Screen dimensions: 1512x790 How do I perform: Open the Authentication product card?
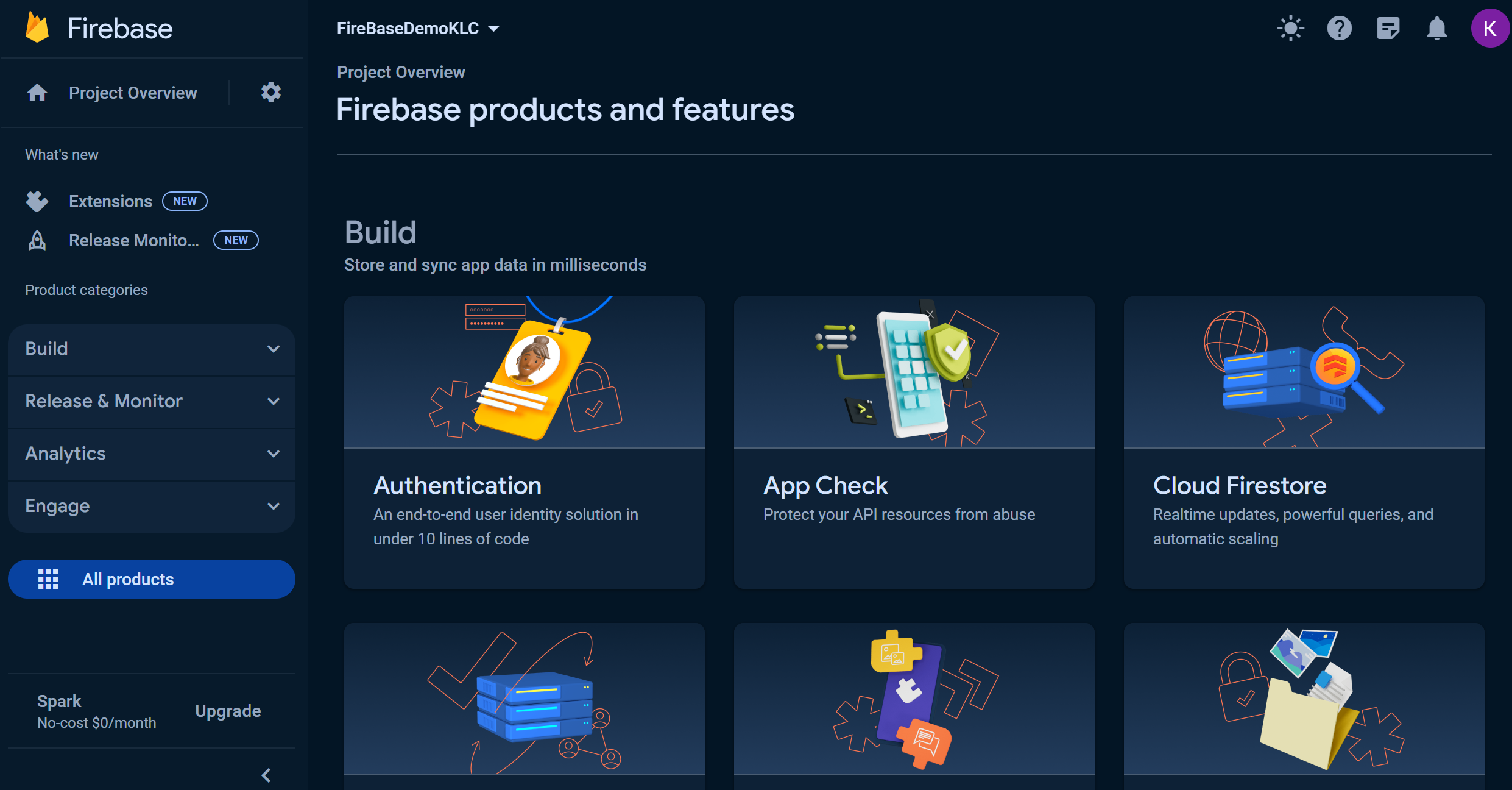(x=524, y=442)
